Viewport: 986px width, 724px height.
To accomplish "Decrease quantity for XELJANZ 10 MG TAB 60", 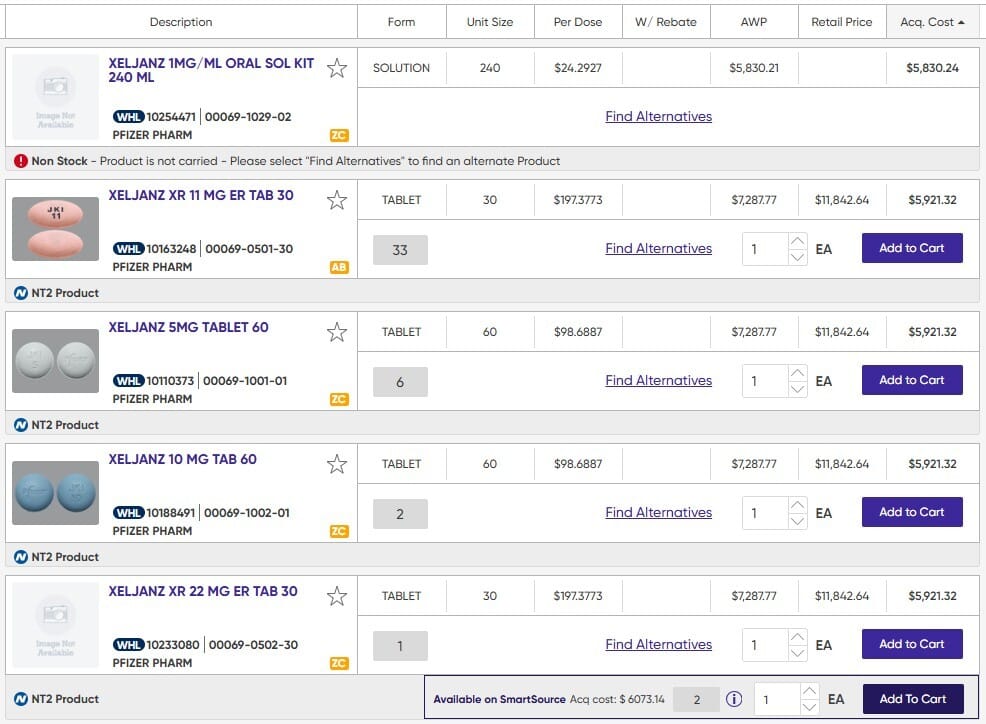I will [797, 521].
